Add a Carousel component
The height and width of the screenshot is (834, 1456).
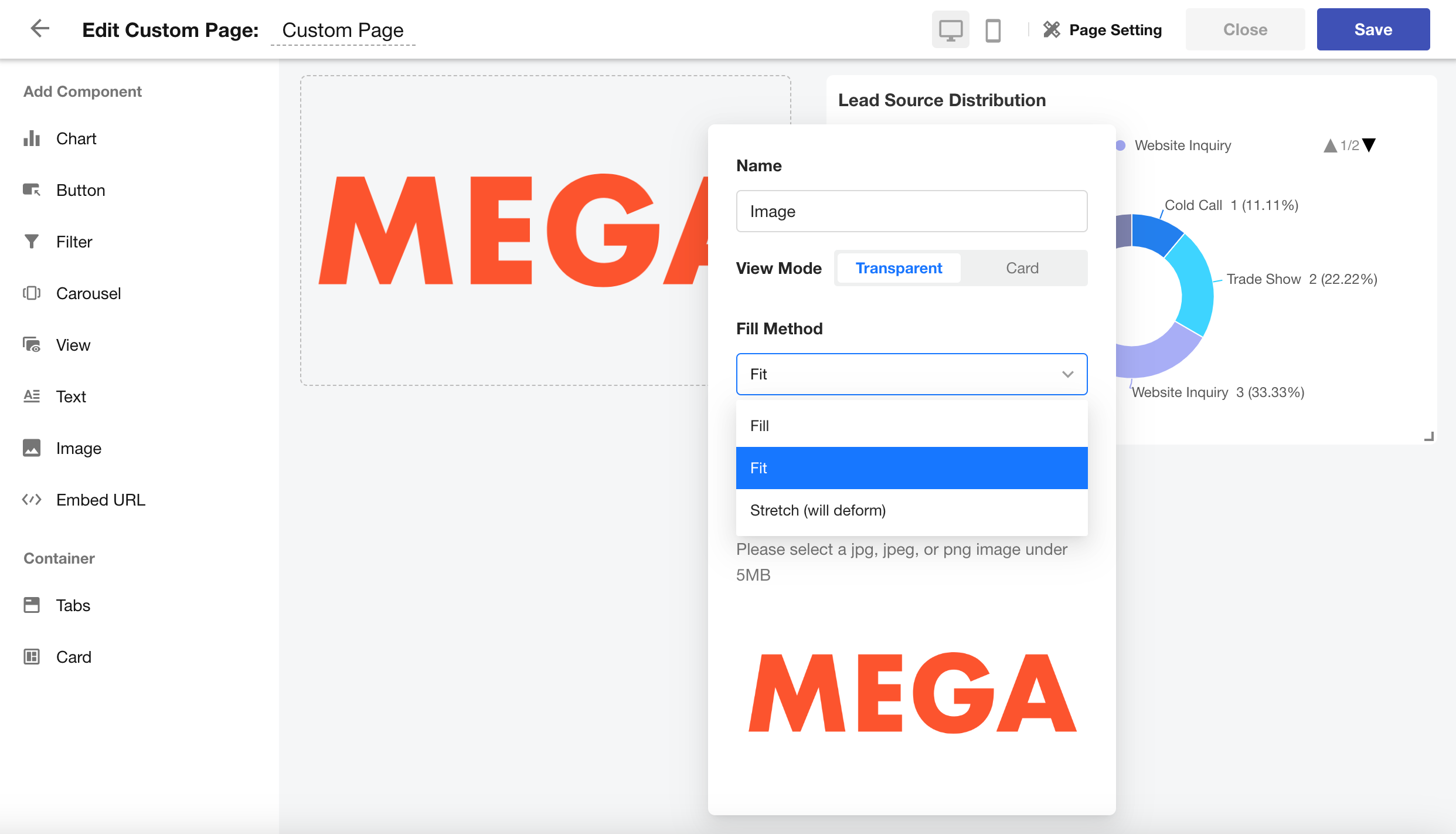pos(88,294)
